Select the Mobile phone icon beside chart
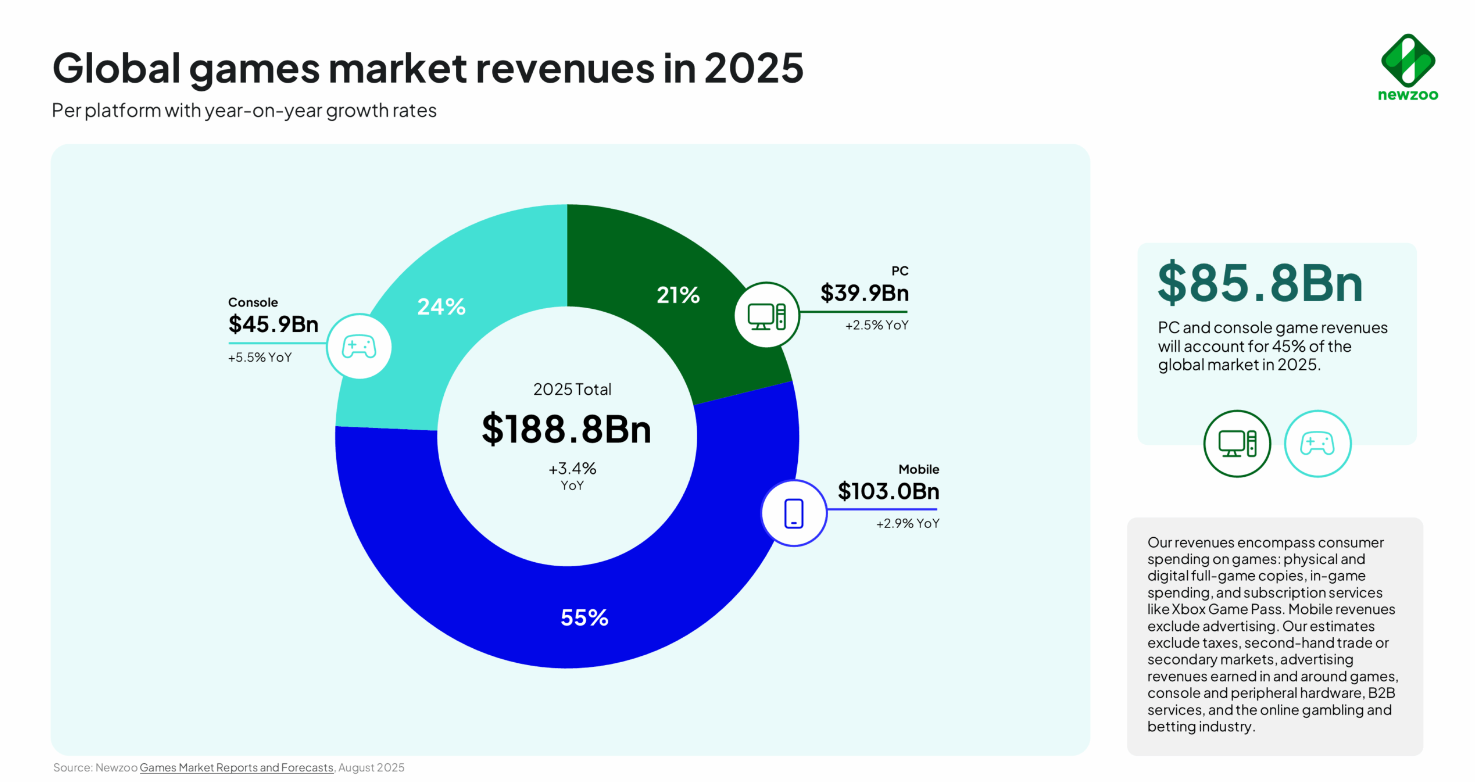 [794, 514]
